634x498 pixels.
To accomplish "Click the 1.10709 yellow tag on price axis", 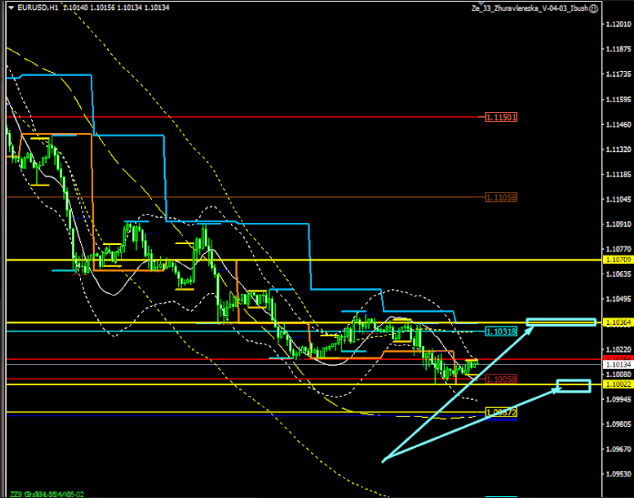I will [x=617, y=260].
